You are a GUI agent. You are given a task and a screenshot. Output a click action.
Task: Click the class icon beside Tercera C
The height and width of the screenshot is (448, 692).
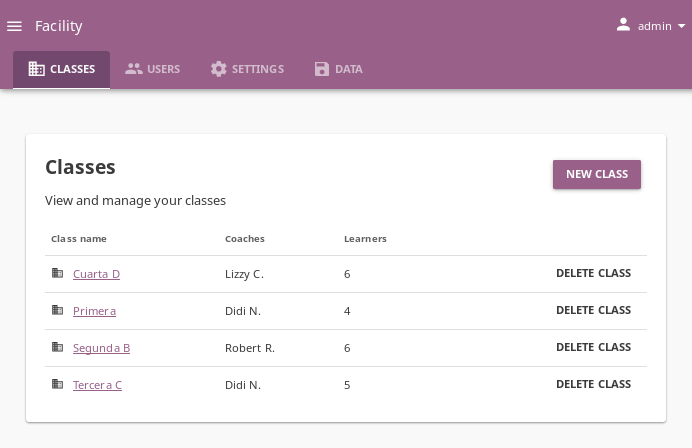[57, 384]
